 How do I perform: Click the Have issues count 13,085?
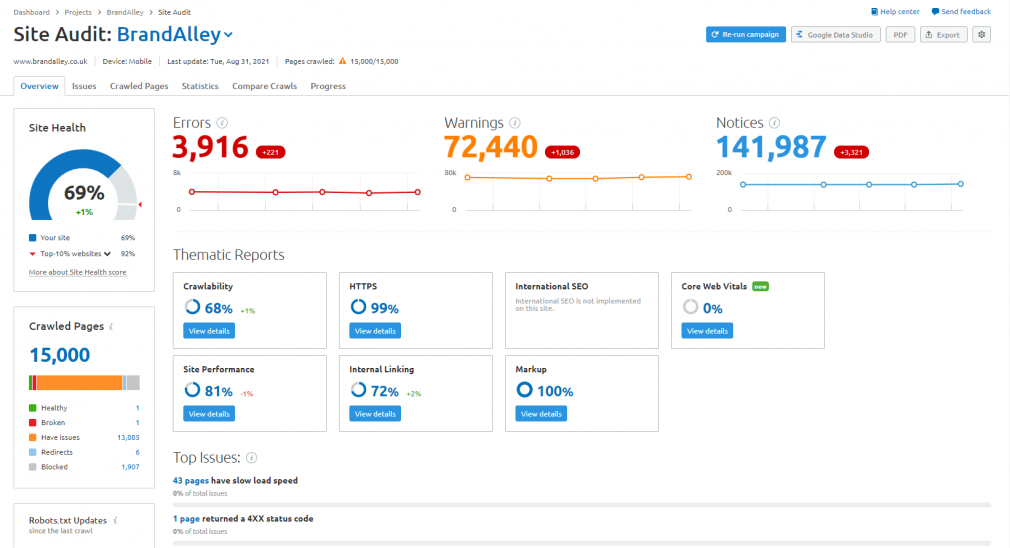pos(128,438)
